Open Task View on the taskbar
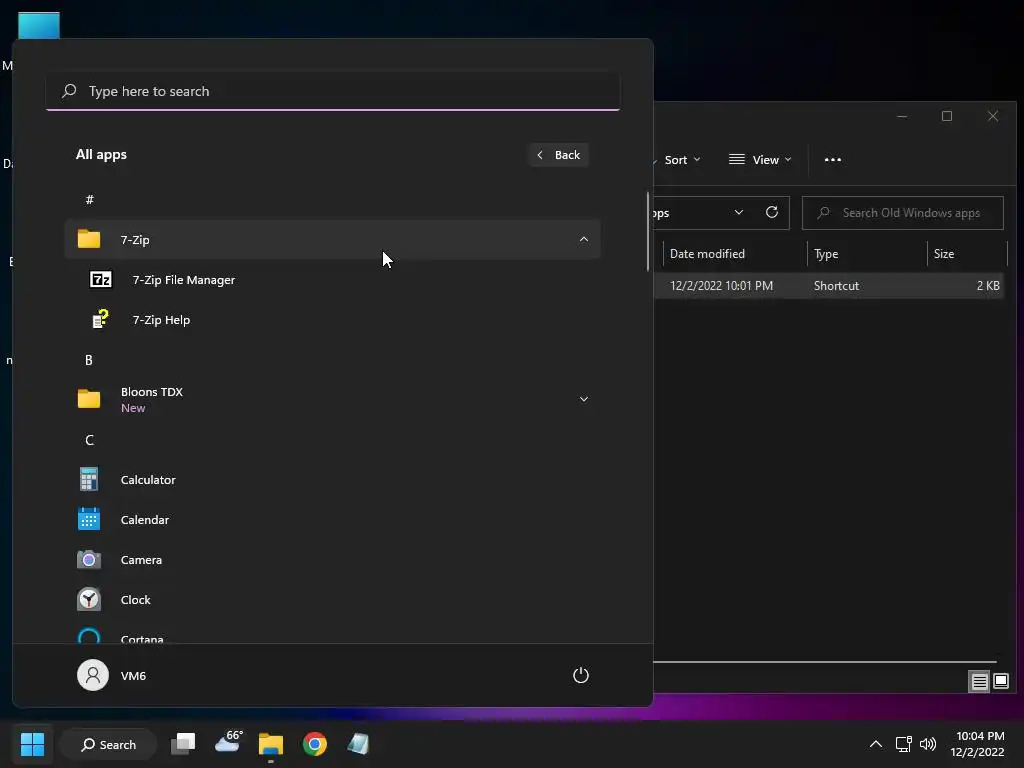Image resolution: width=1024 pixels, height=768 pixels. click(184, 744)
